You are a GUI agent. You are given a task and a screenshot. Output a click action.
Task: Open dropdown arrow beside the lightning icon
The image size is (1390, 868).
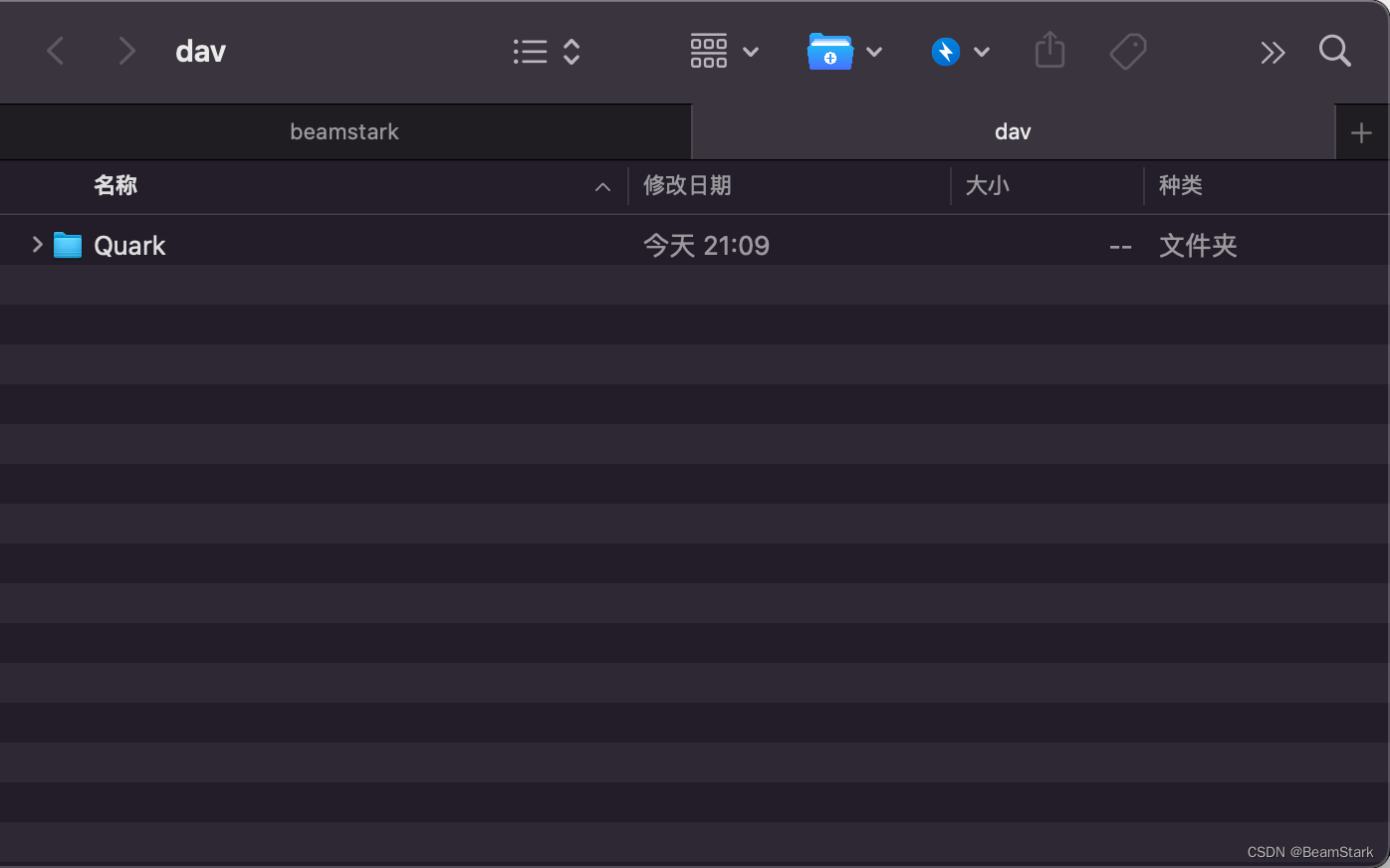982,52
